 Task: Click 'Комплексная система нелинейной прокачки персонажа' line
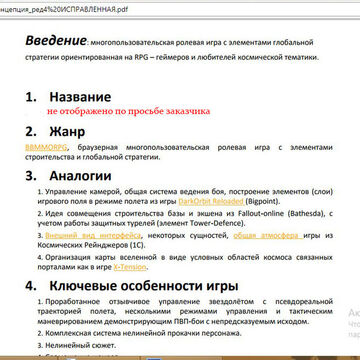[143, 333]
